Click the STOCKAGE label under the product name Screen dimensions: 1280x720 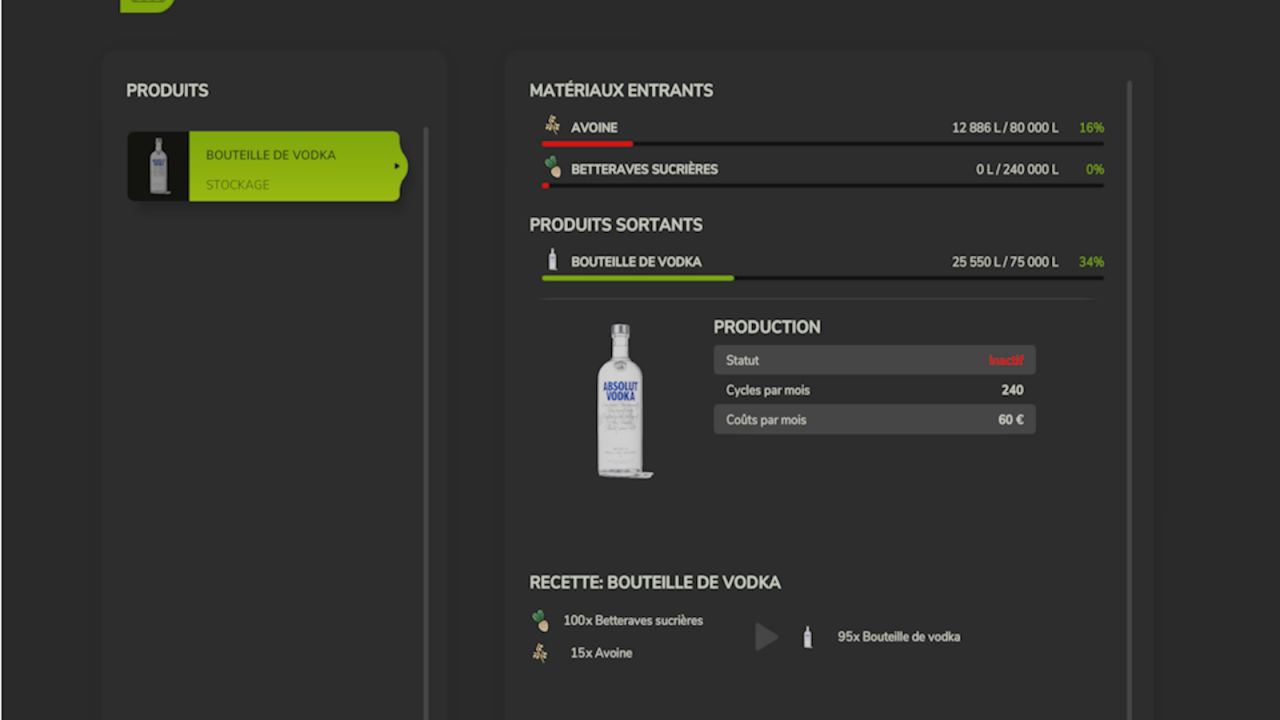click(238, 185)
